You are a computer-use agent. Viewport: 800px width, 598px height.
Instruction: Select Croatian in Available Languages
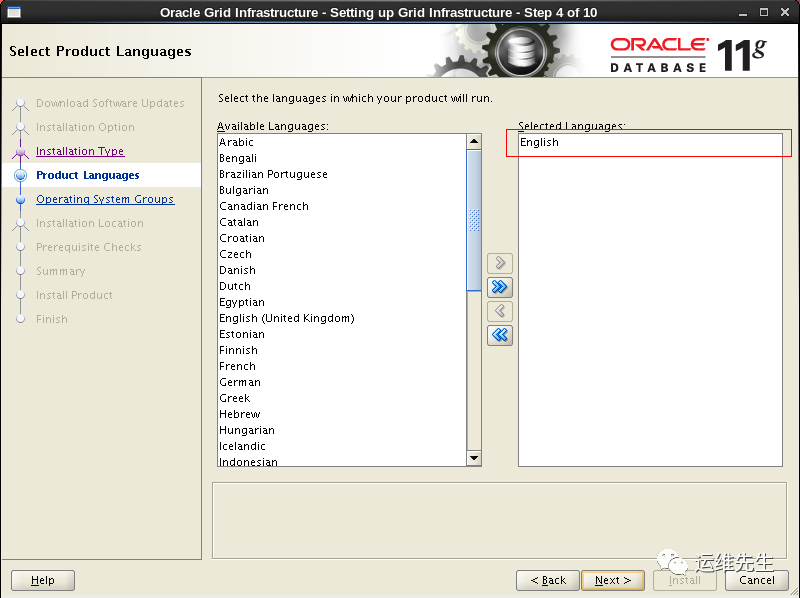[341, 238]
